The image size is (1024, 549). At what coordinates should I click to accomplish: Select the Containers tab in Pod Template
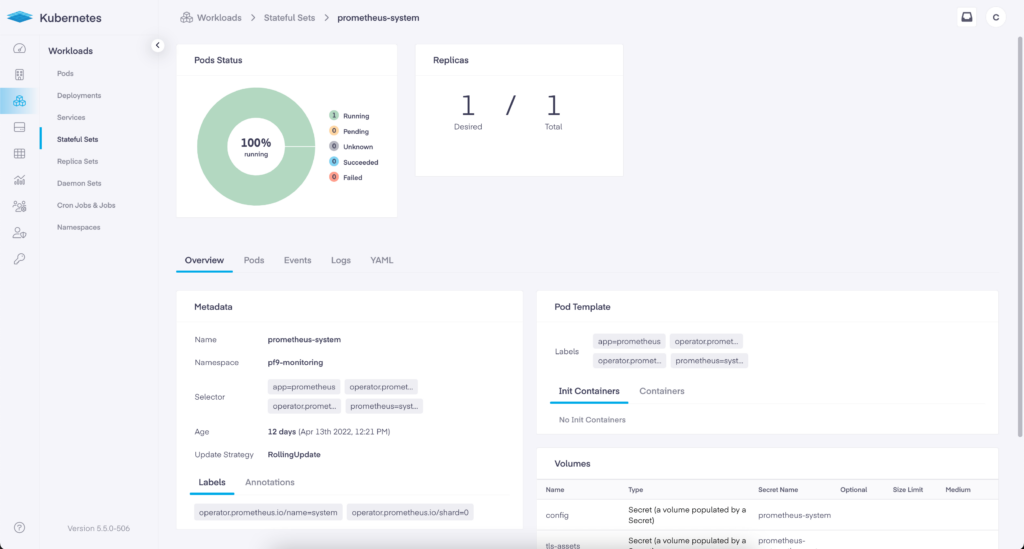(662, 391)
